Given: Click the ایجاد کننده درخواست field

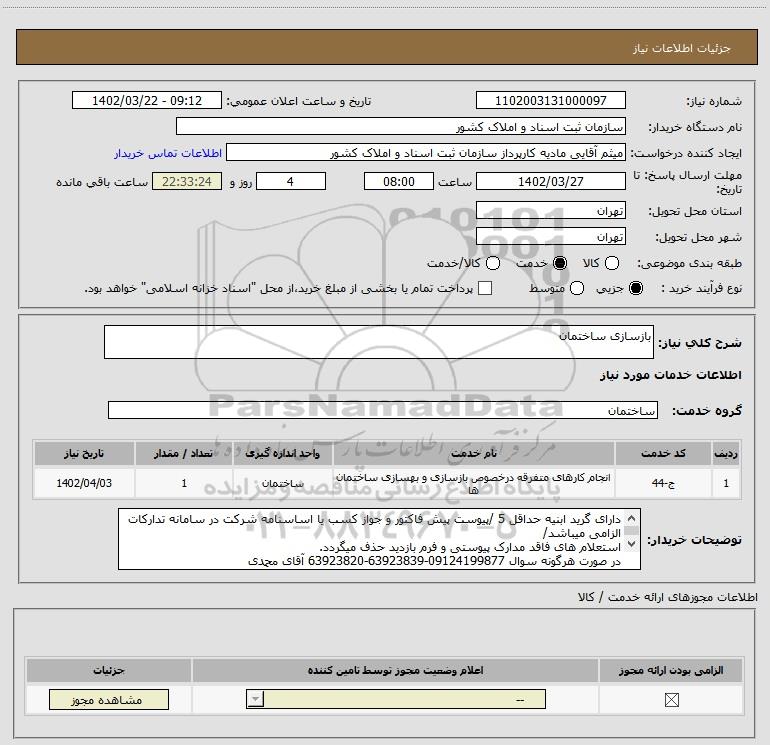Looking at the screenshot, I should pos(426,153).
